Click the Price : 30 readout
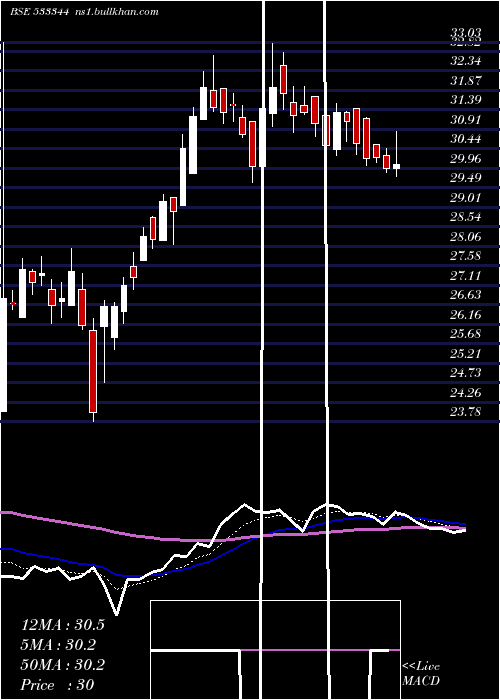The image size is (500, 700). pos(58,685)
